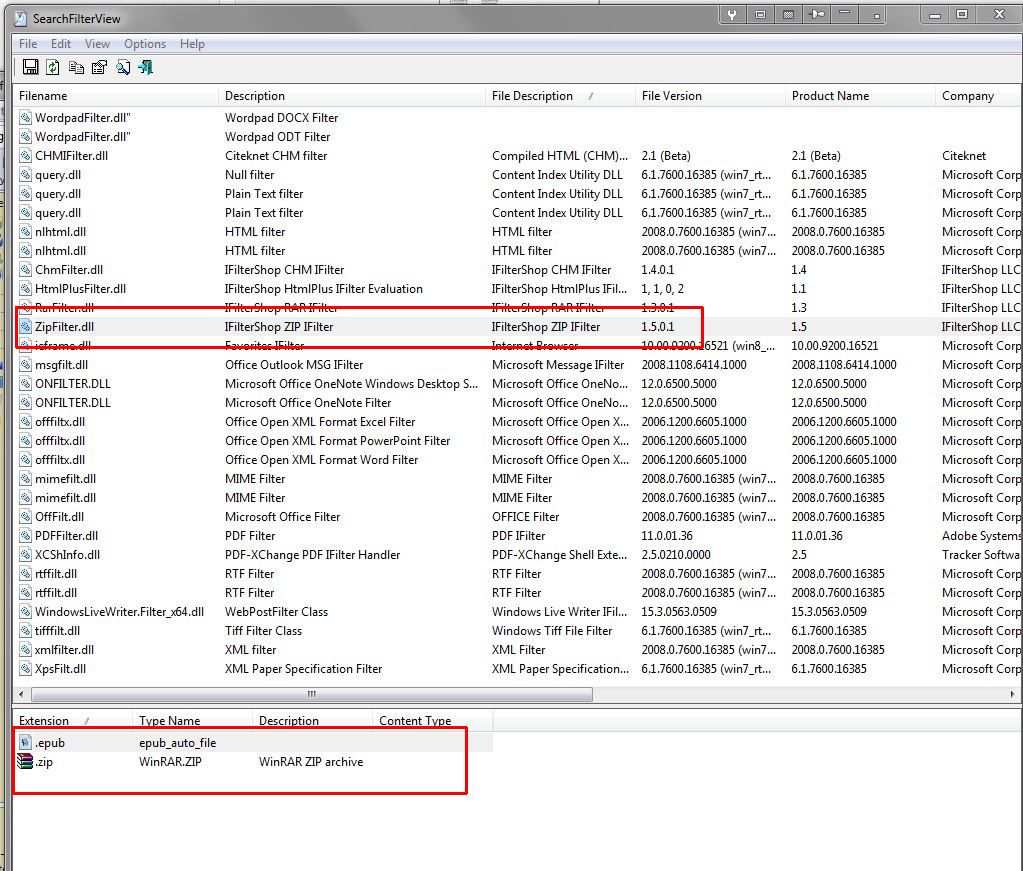Click the Exit door toolbar icon

pyautogui.click(x=145, y=67)
